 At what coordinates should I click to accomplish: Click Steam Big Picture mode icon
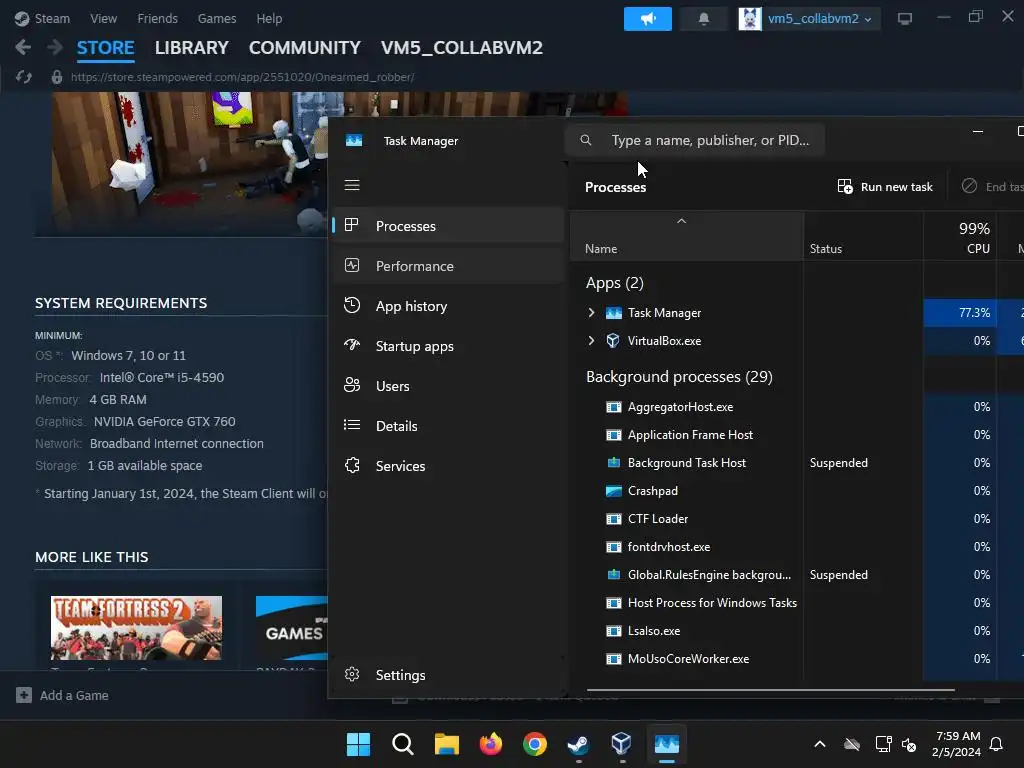pos(904,19)
